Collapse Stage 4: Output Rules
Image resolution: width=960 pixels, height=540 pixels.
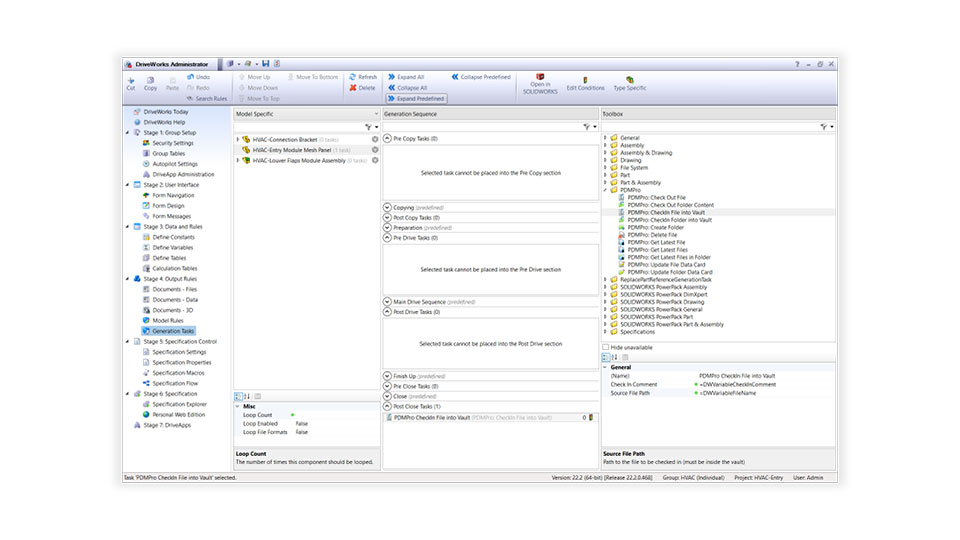pos(128,279)
